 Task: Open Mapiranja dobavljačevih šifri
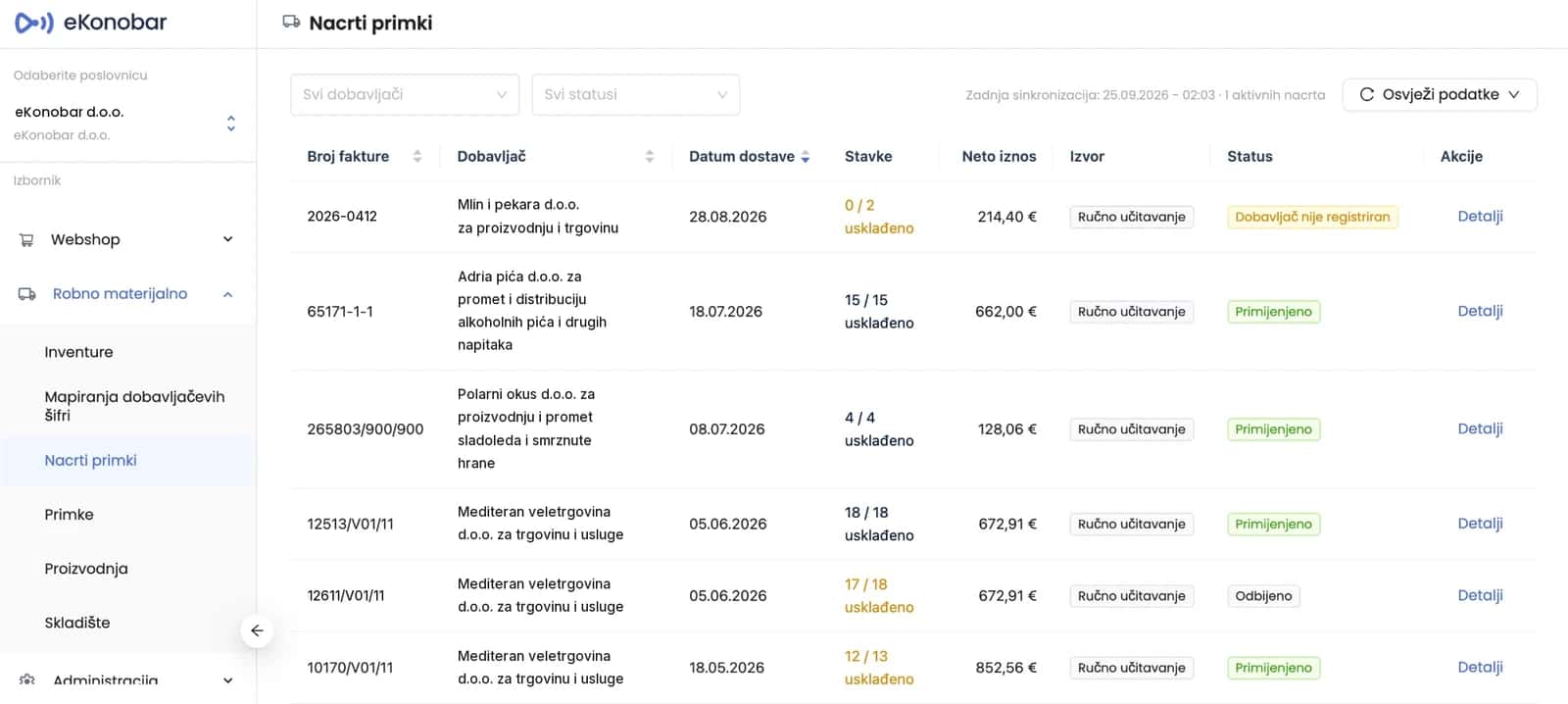point(134,406)
